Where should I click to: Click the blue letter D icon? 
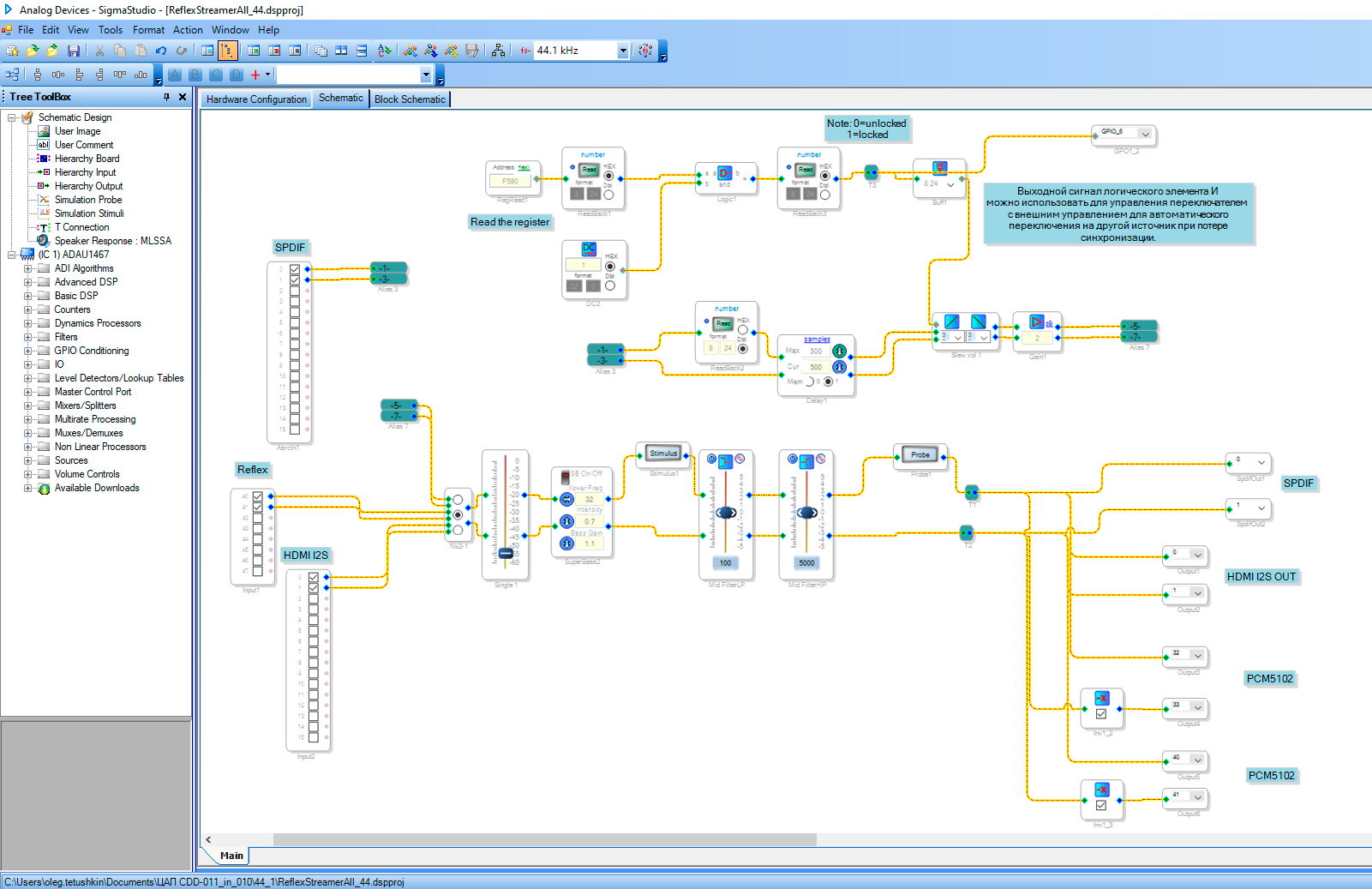(237, 75)
